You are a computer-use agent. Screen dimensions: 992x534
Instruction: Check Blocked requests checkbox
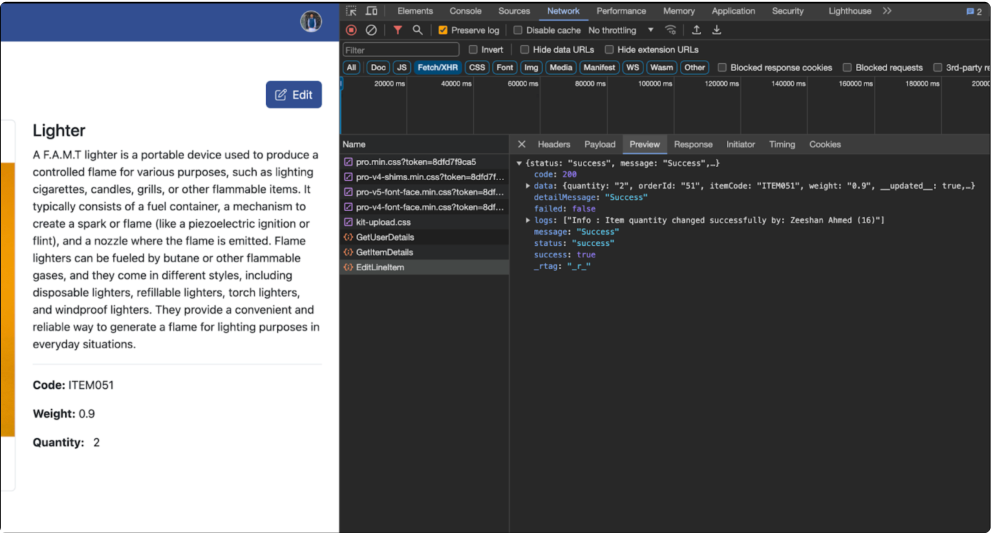coord(847,68)
